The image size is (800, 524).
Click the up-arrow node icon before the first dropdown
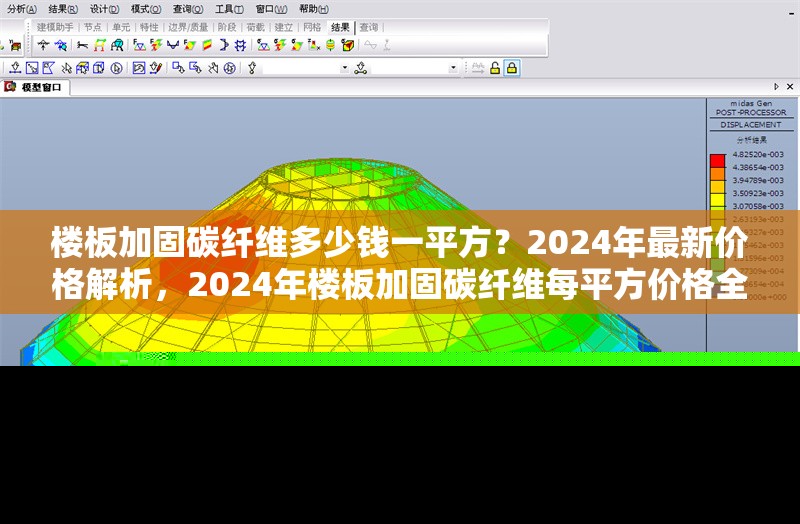(x=252, y=68)
